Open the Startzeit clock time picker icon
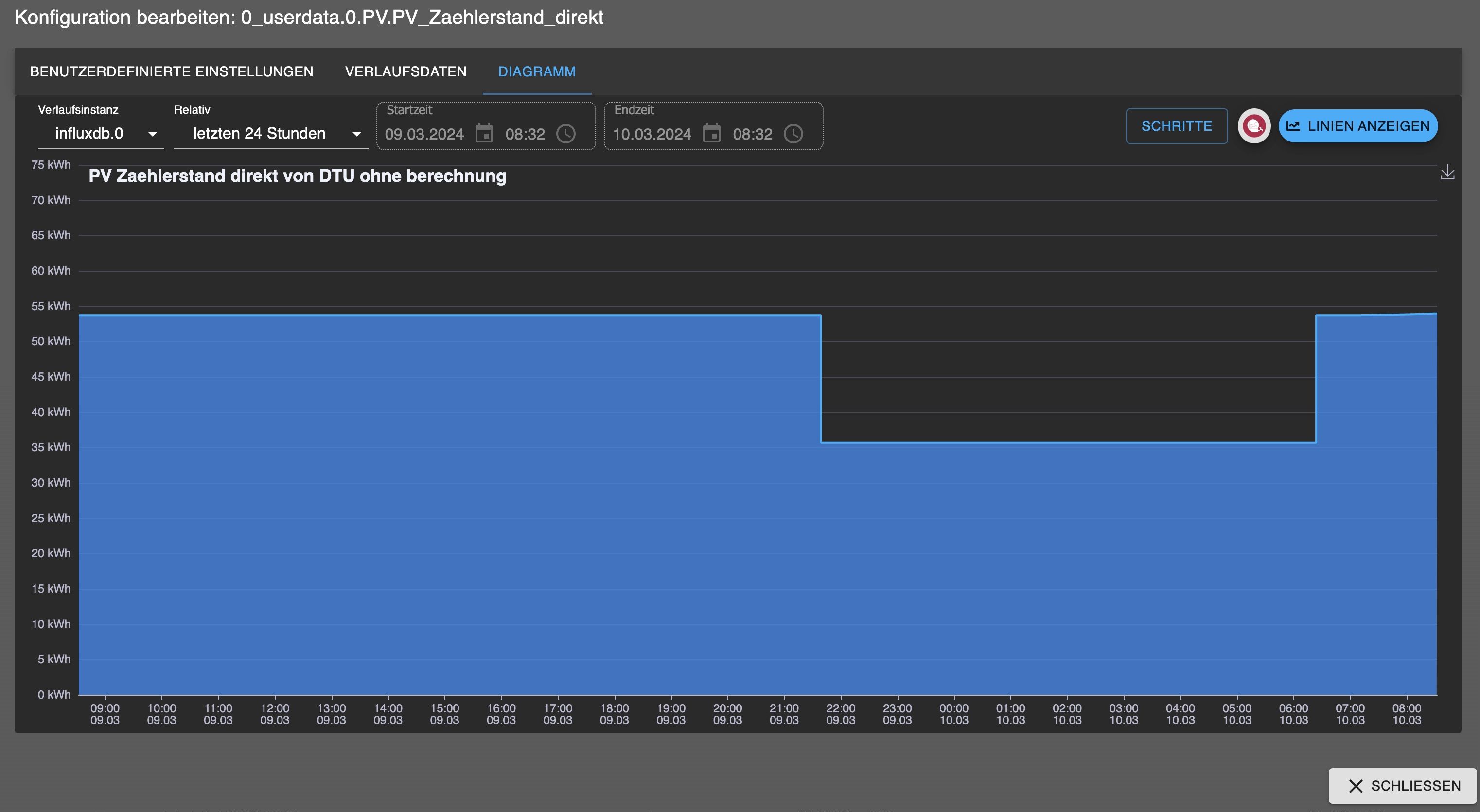This screenshot has height=812, width=1480. coord(566,134)
